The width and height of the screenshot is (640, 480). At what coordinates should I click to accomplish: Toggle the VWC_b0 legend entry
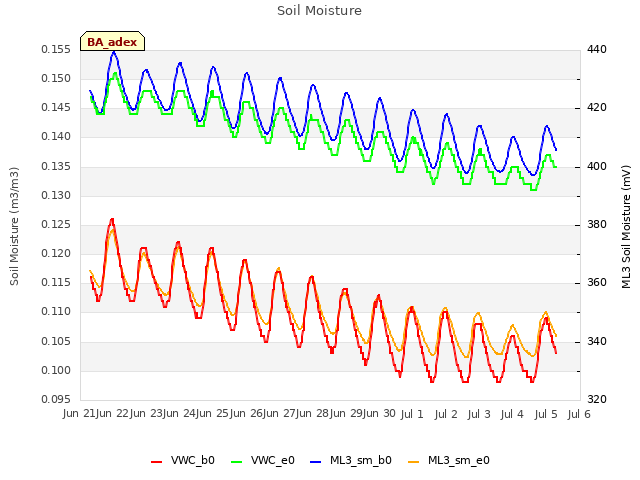[x=183, y=460]
